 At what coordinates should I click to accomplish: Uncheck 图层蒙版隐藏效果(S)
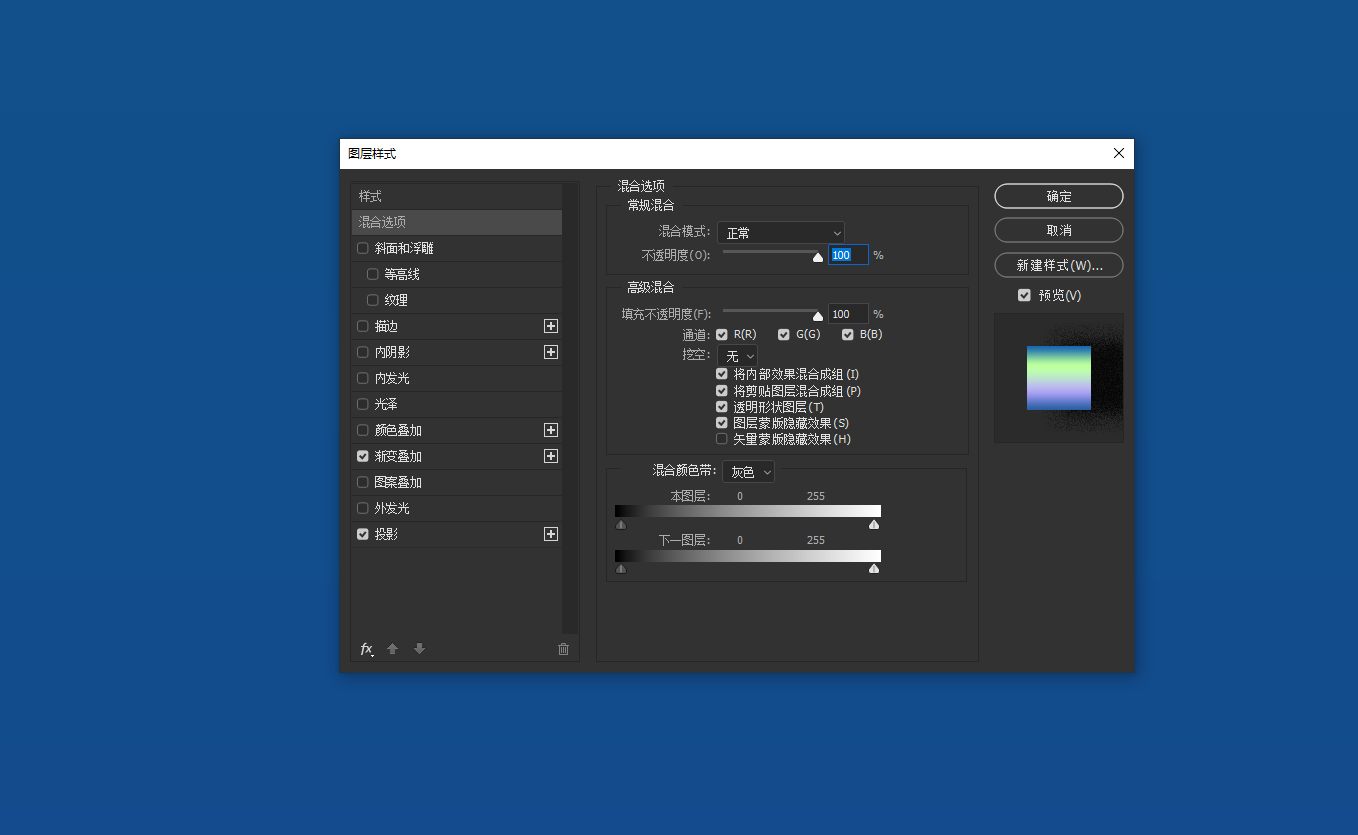[722, 423]
